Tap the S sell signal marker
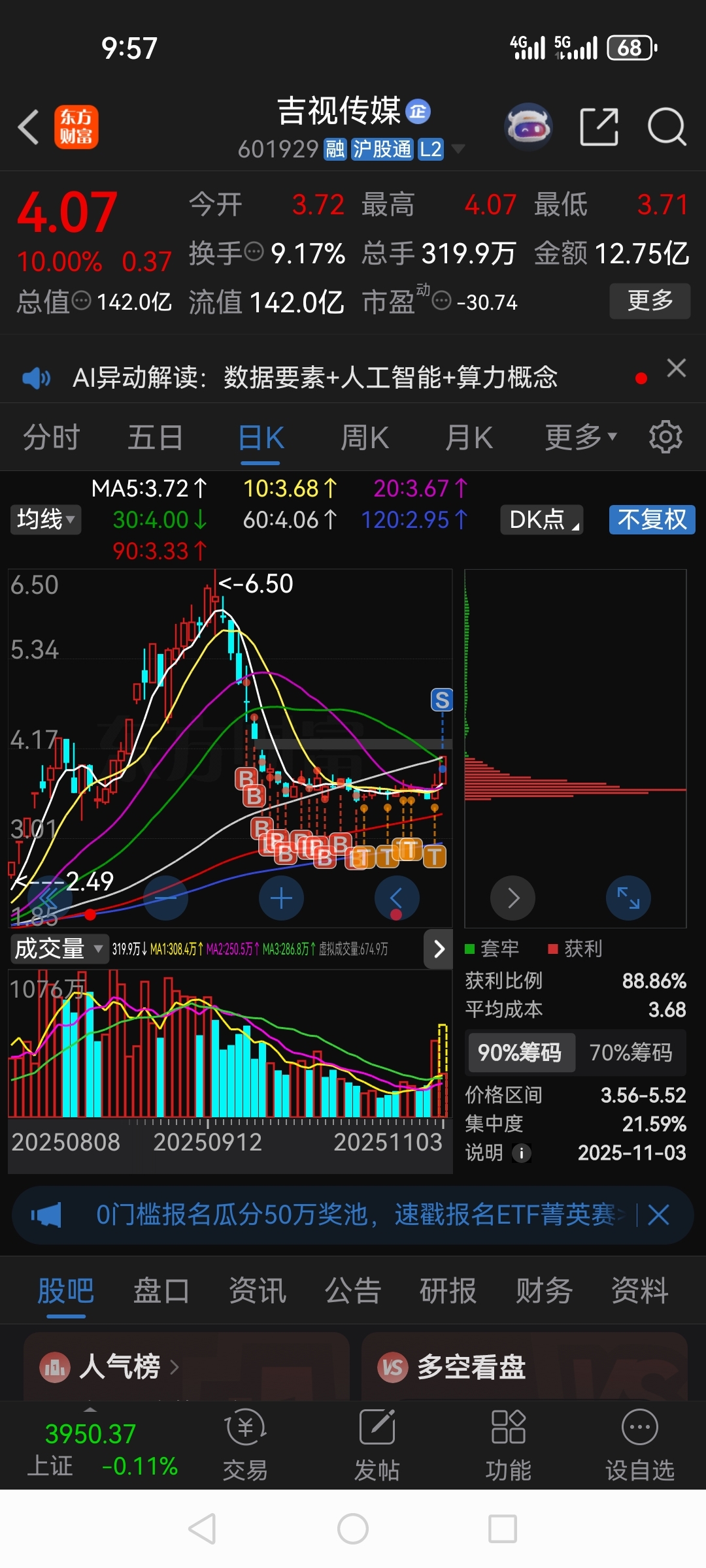This screenshot has height=1568, width=706. click(x=442, y=700)
